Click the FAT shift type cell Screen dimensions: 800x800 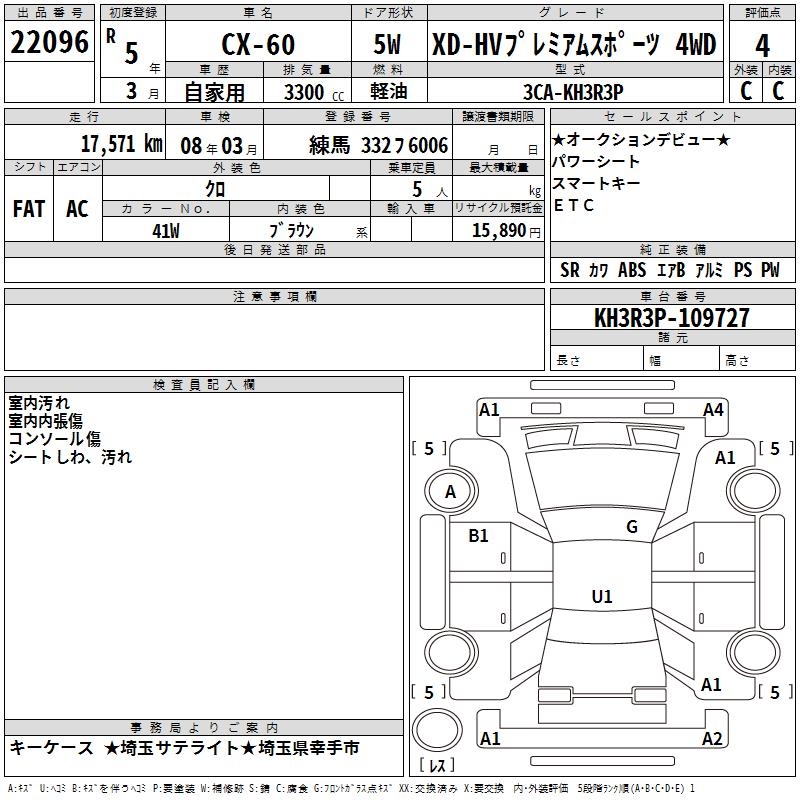pos(29,209)
